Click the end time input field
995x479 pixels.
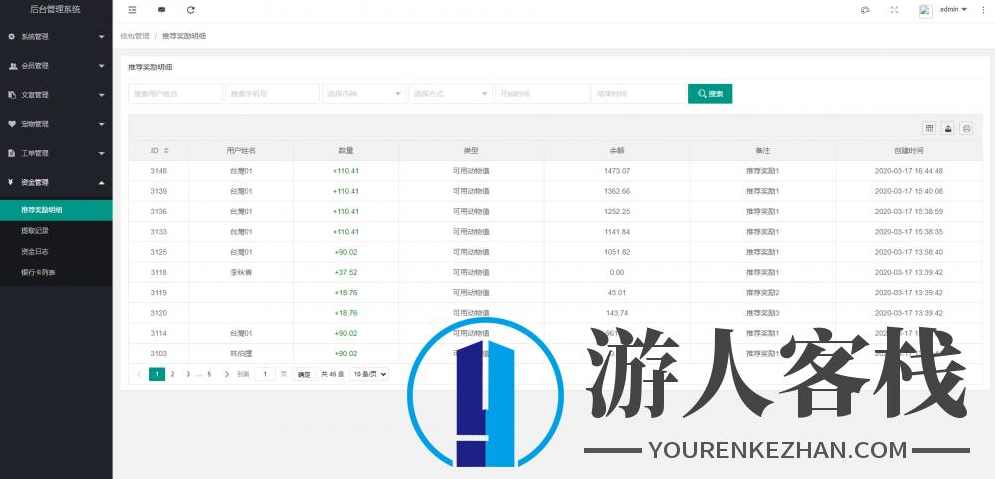pos(638,93)
